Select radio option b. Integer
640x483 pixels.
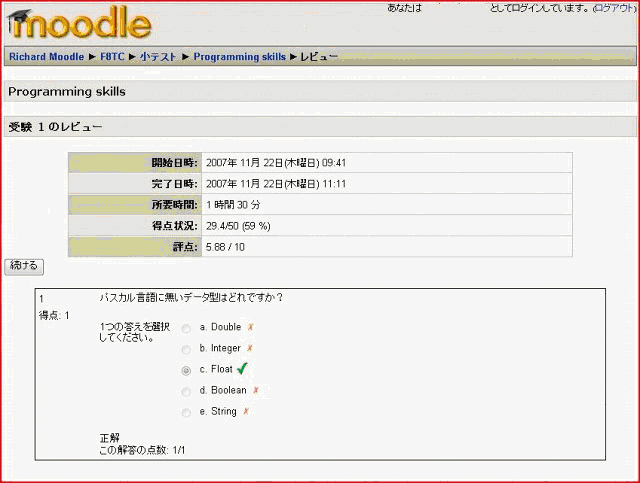186,350
